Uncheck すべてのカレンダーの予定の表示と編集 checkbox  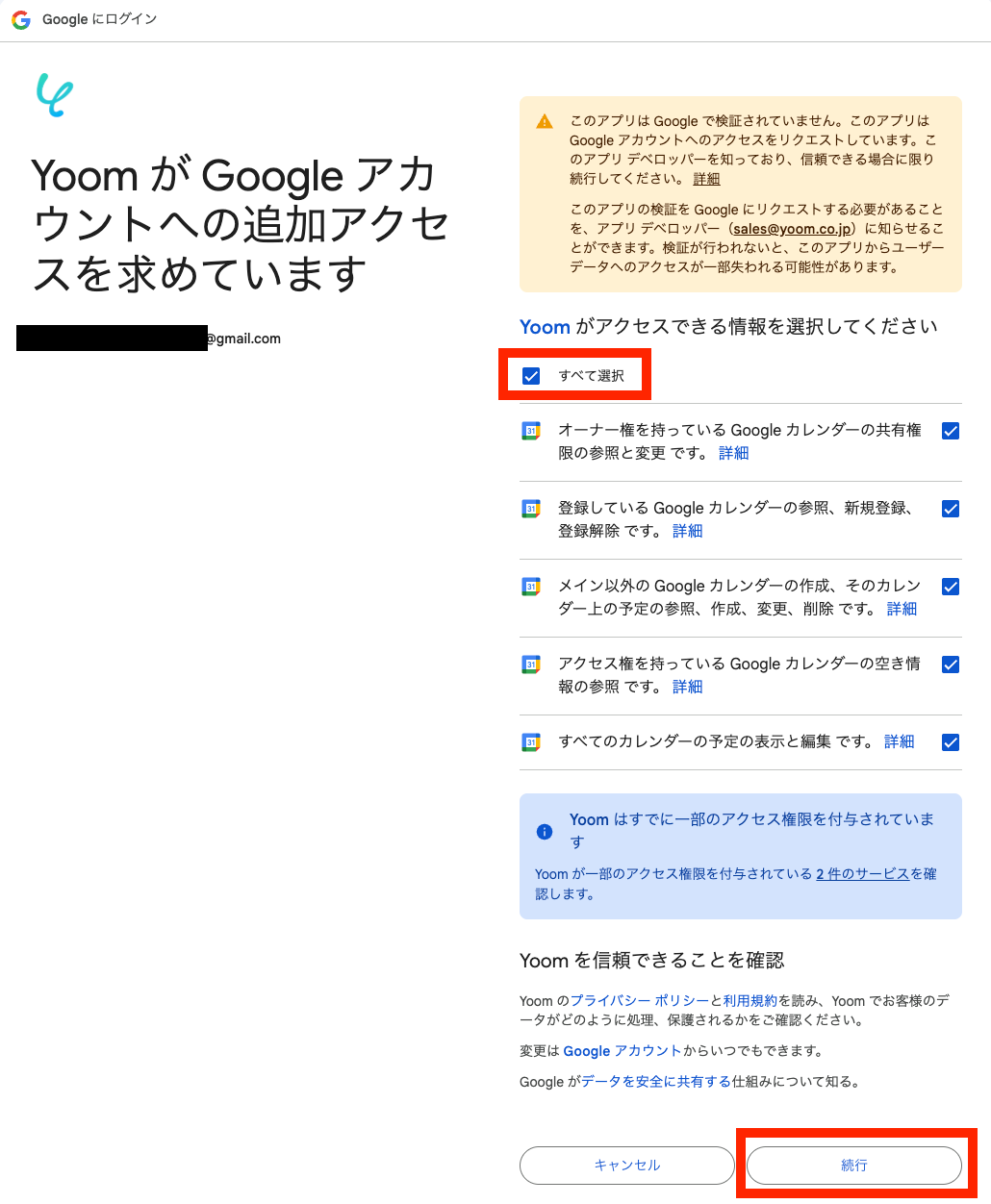pyautogui.click(x=951, y=742)
